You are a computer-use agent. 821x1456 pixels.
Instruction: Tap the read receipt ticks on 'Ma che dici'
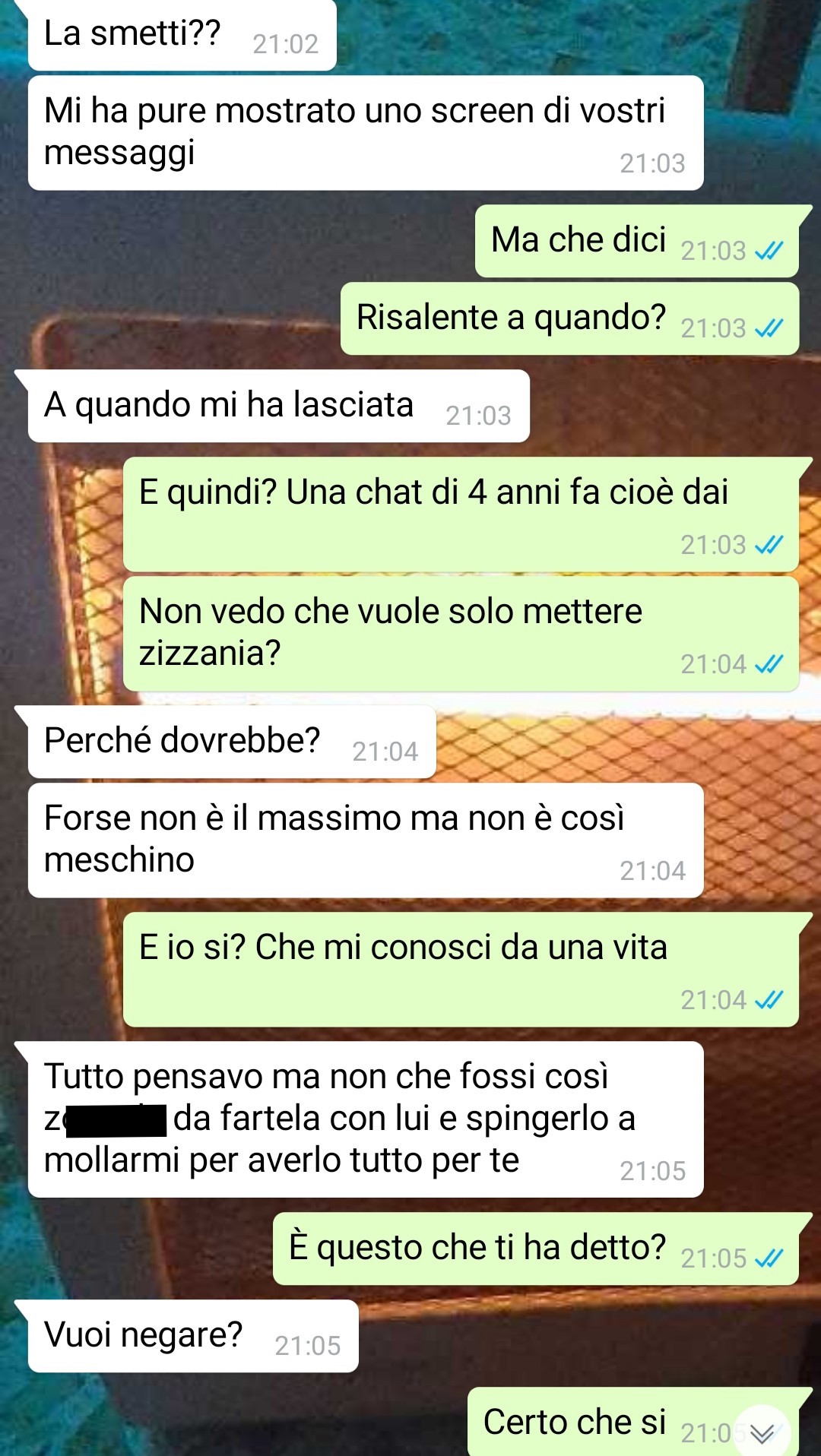point(769,251)
